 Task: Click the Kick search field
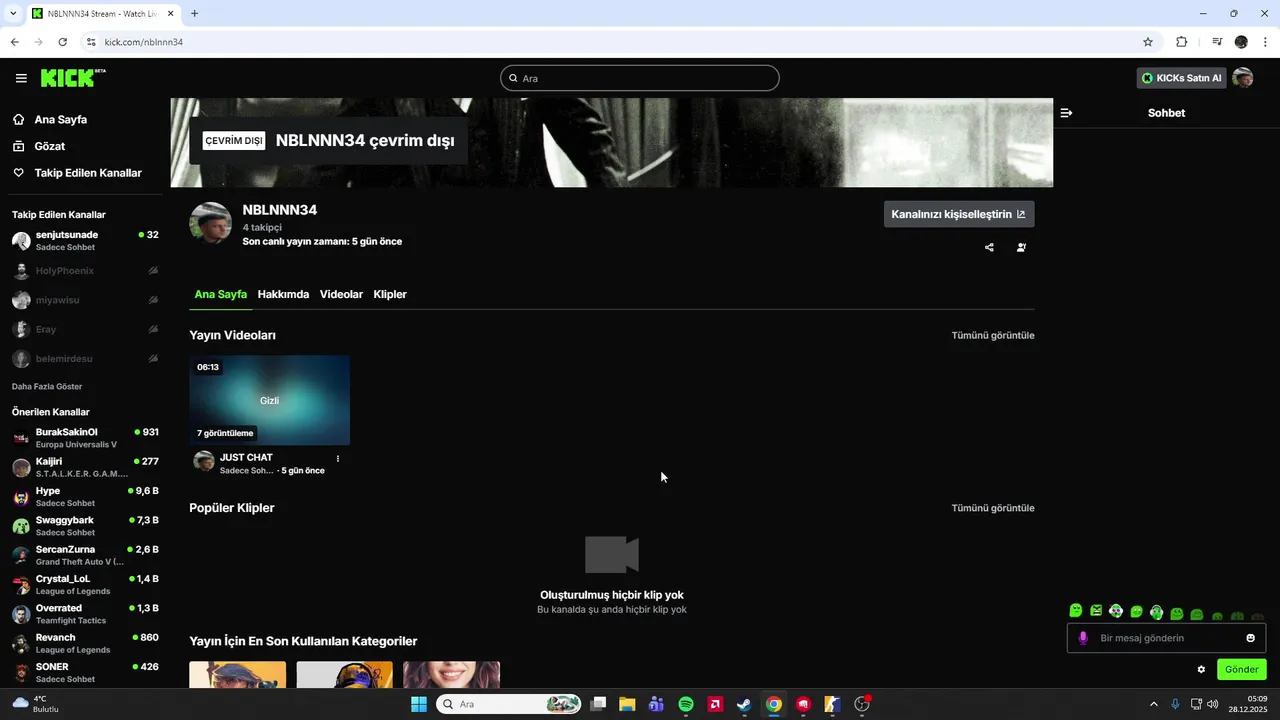(640, 78)
